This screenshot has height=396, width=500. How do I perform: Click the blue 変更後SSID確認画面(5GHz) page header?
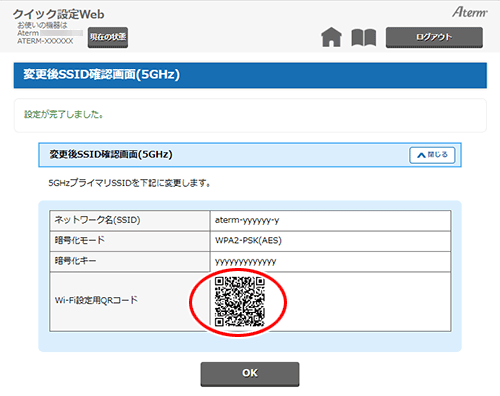[x=250, y=75]
